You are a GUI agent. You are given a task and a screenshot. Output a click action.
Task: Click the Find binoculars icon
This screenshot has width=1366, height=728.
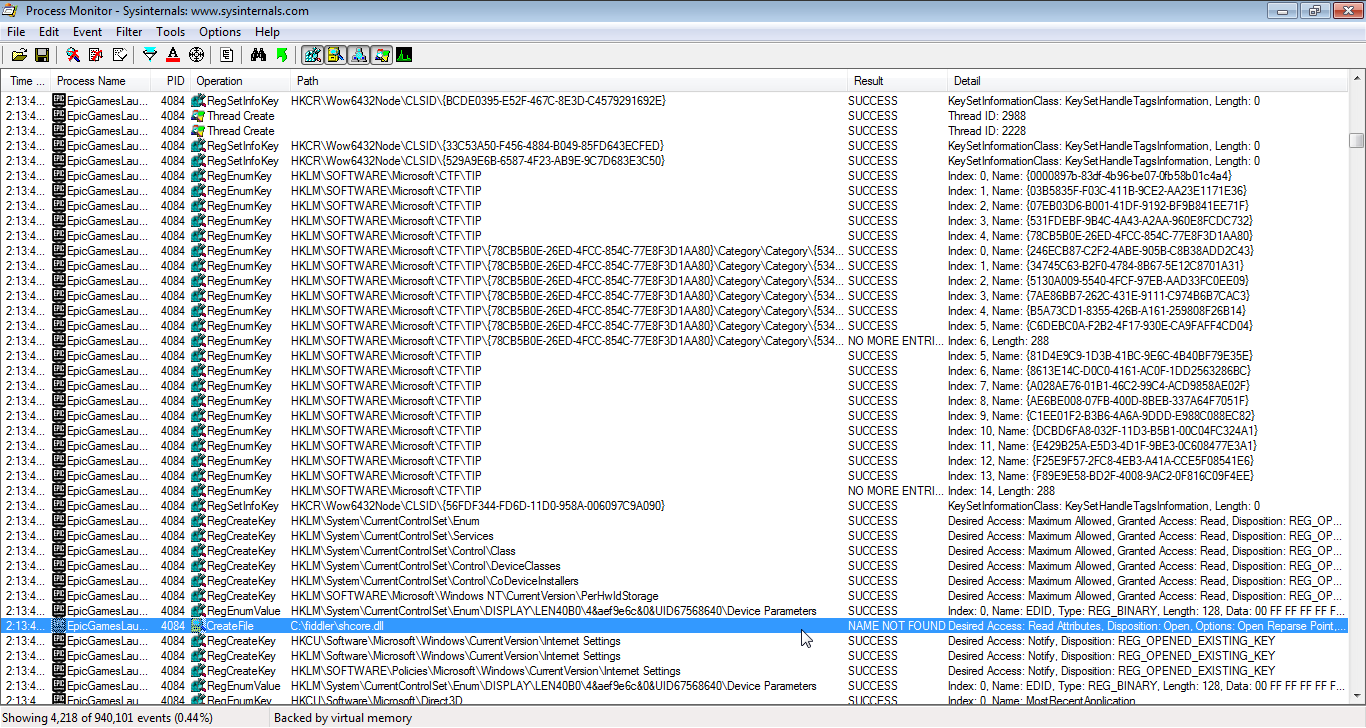pyautogui.click(x=258, y=54)
